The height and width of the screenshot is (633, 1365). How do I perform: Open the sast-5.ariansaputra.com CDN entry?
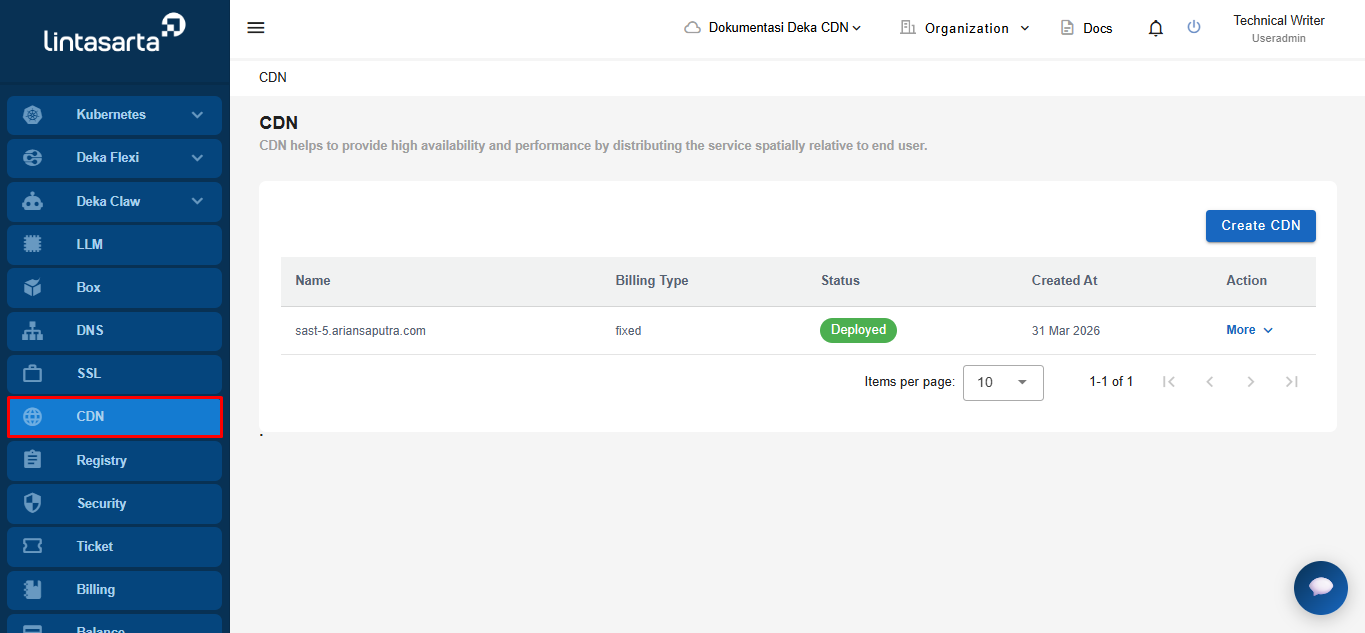361,331
